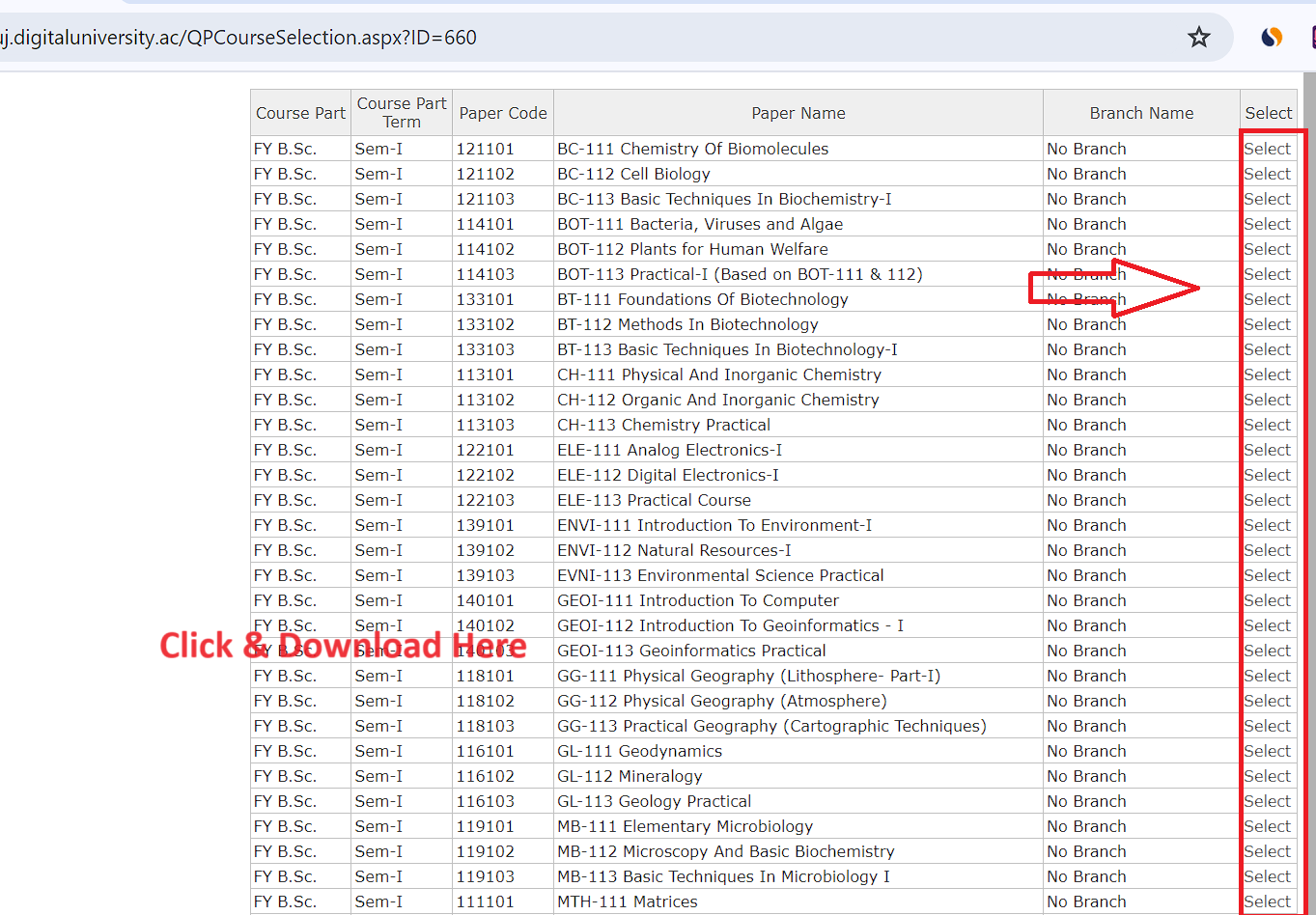Bookmark this page with the star icon

[x=1198, y=38]
